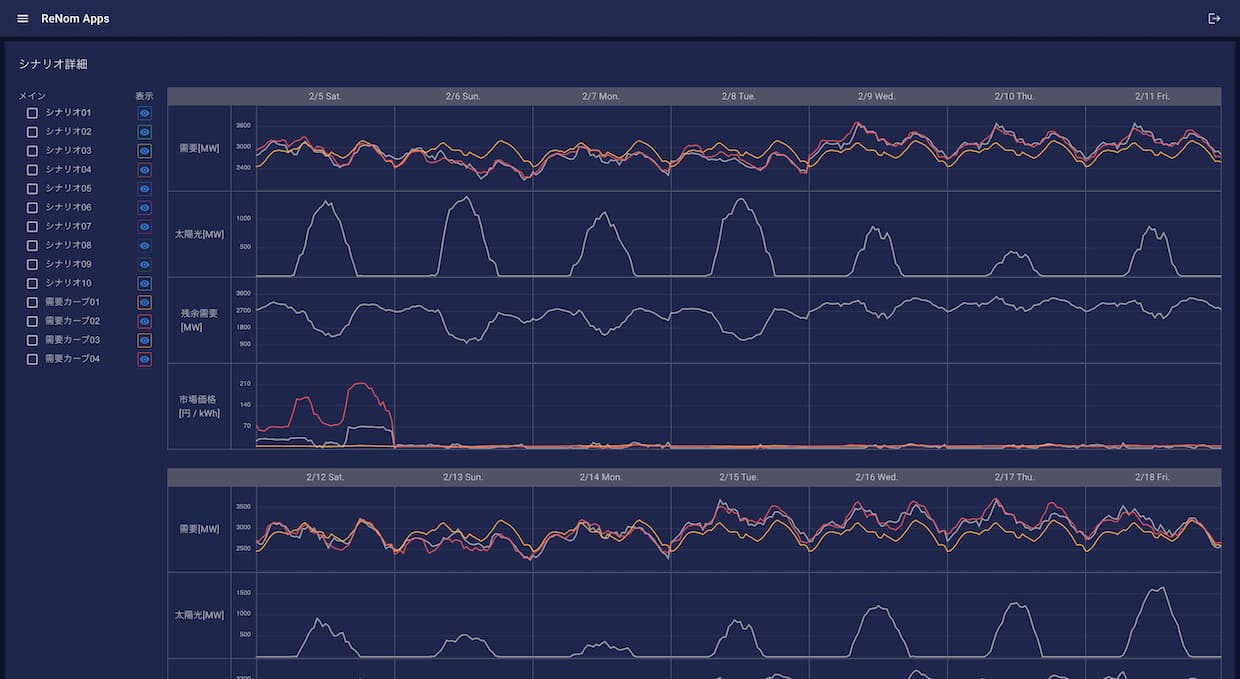Click the シナリオ詳細 heading

click(x=53, y=64)
